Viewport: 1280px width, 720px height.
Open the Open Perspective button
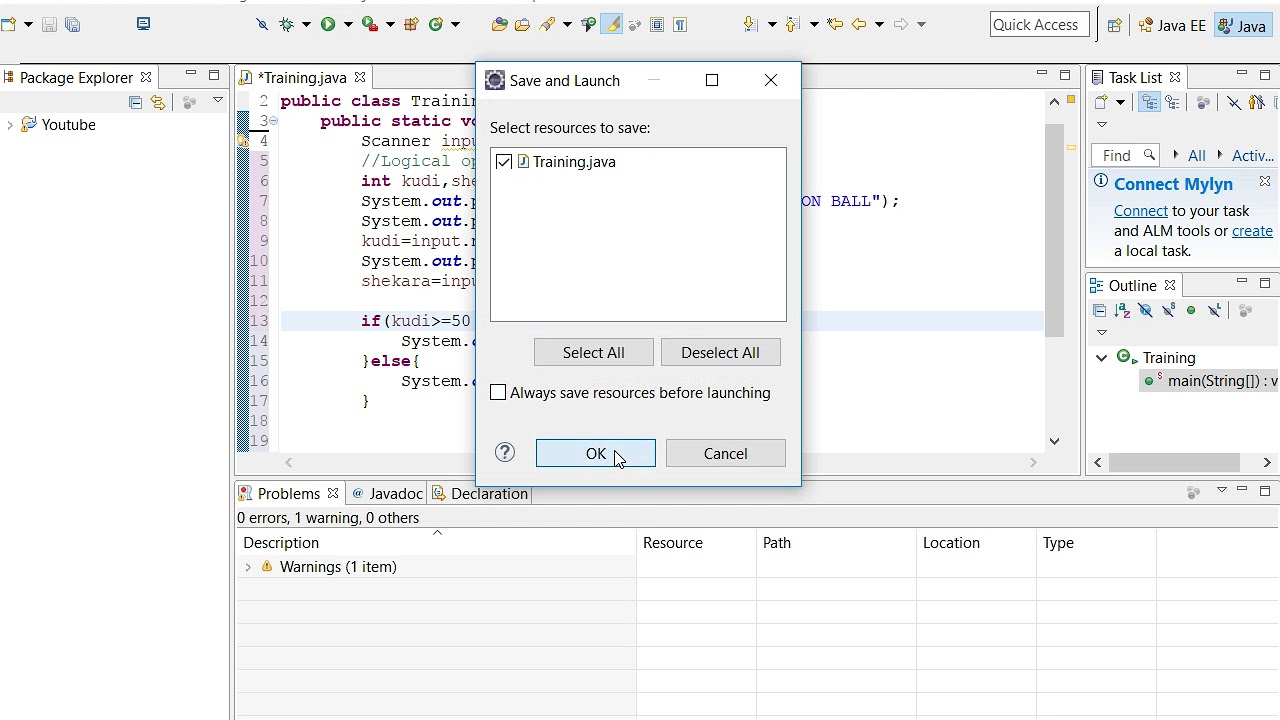pos(1115,26)
